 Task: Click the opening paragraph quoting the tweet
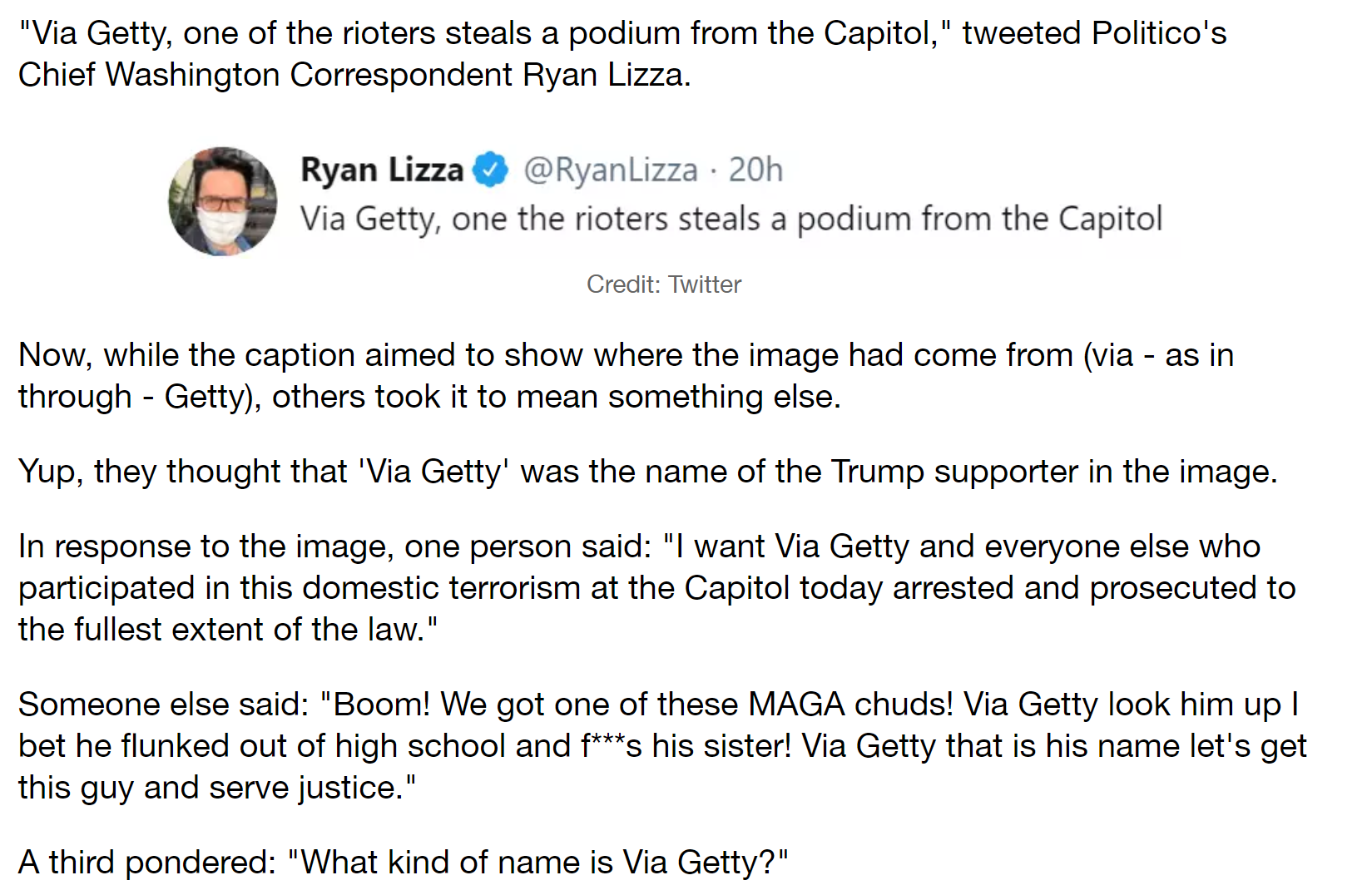point(622,54)
